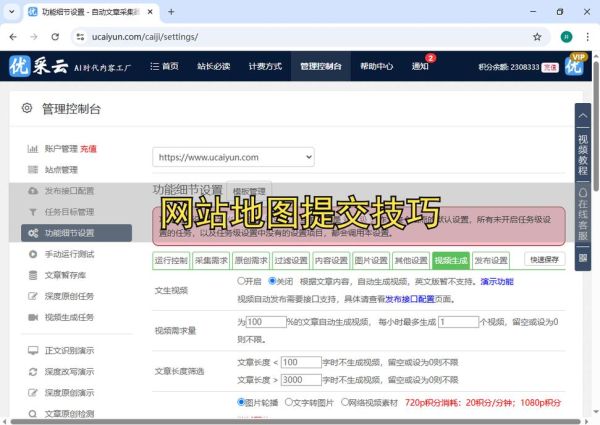Click the 视频生成任务 camera icon
The height and width of the screenshot is (425, 600).
(31, 317)
